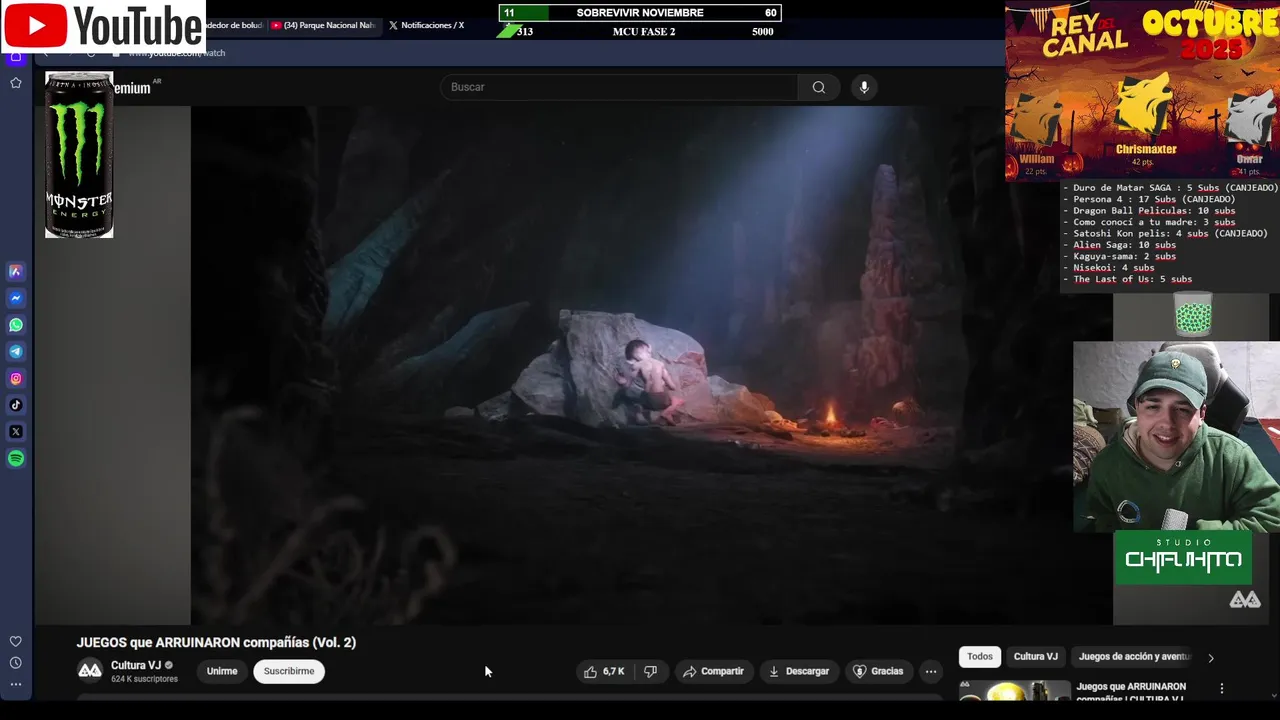
Task: Open Spotify from the browser sidebar
Action: 16,459
